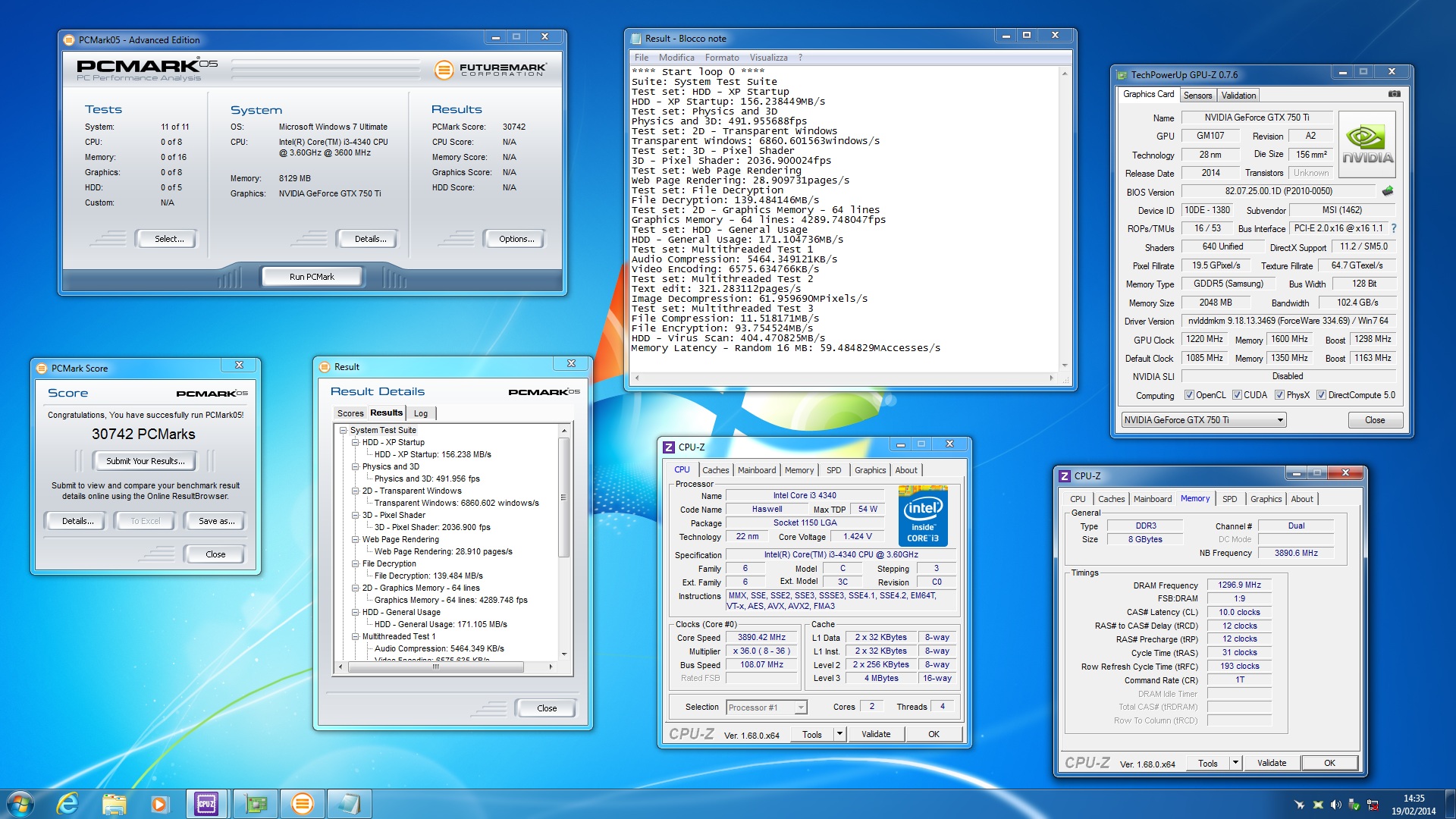The height and width of the screenshot is (819, 1456).
Task: Toggle the CUDA checkbox in GPU-Z
Action: pos(1237,395)
